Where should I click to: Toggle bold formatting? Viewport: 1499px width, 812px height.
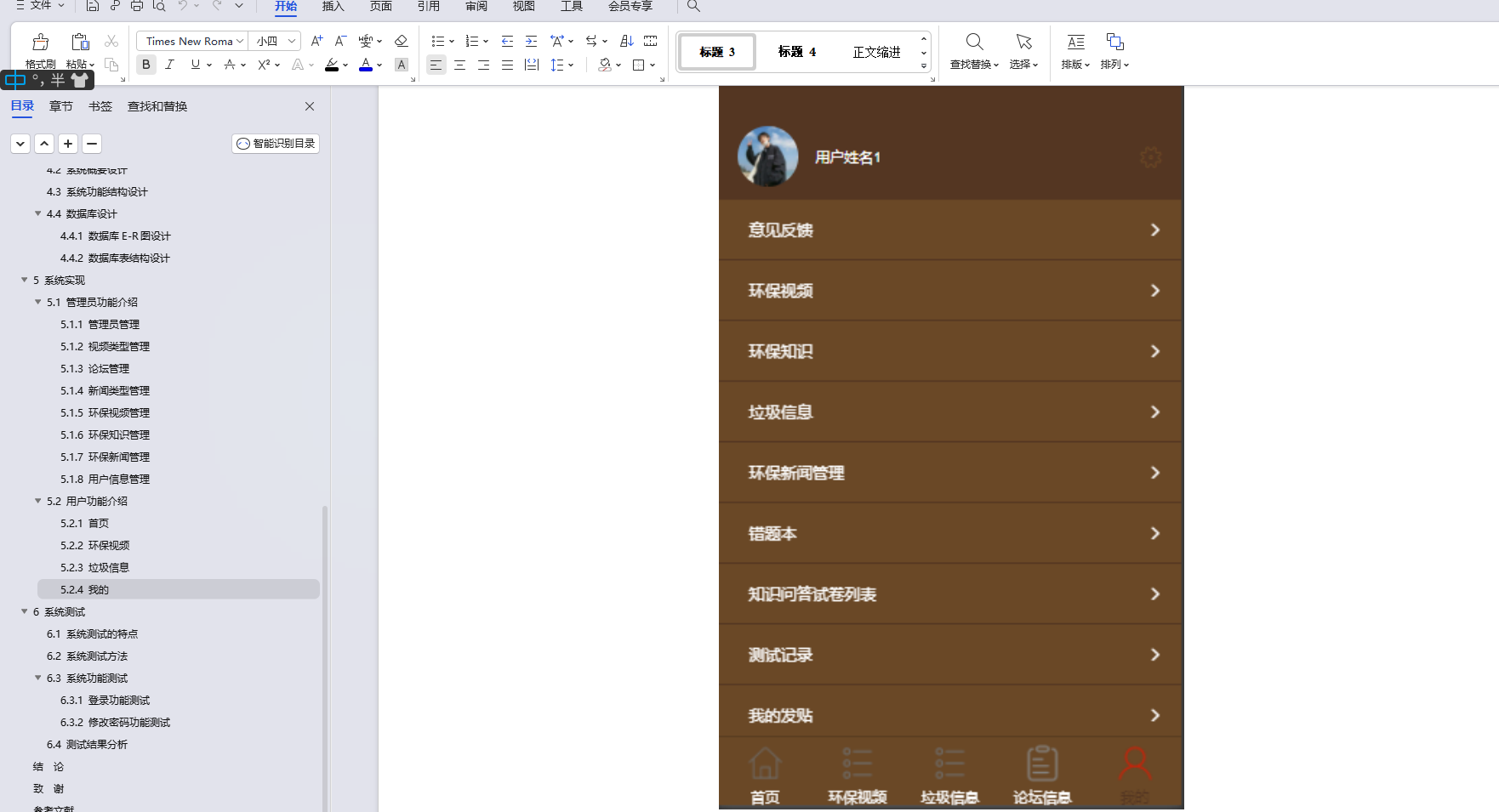click(145, 65)
